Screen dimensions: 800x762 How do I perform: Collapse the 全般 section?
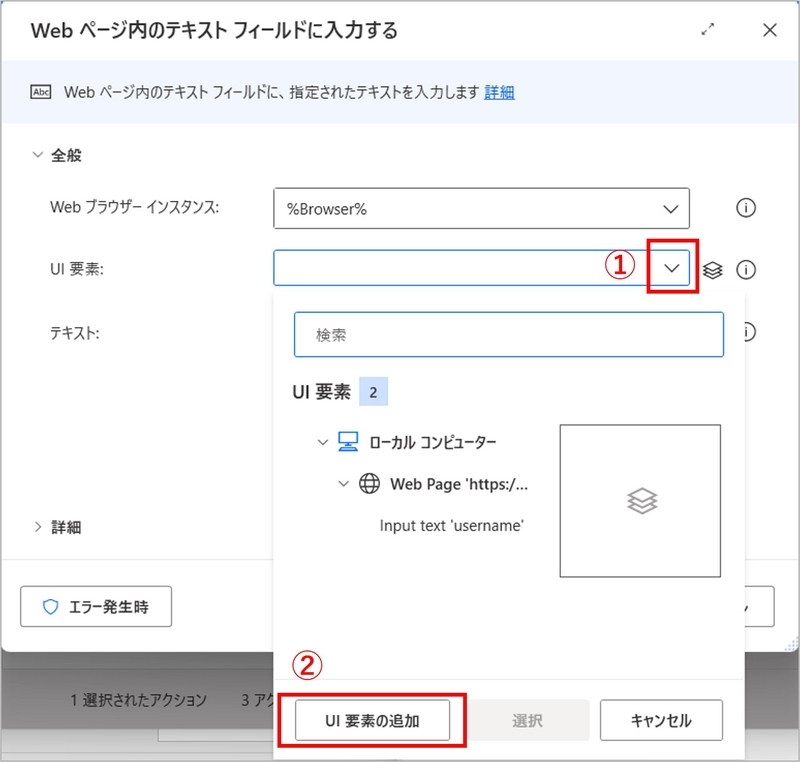(x=34, y=155)
